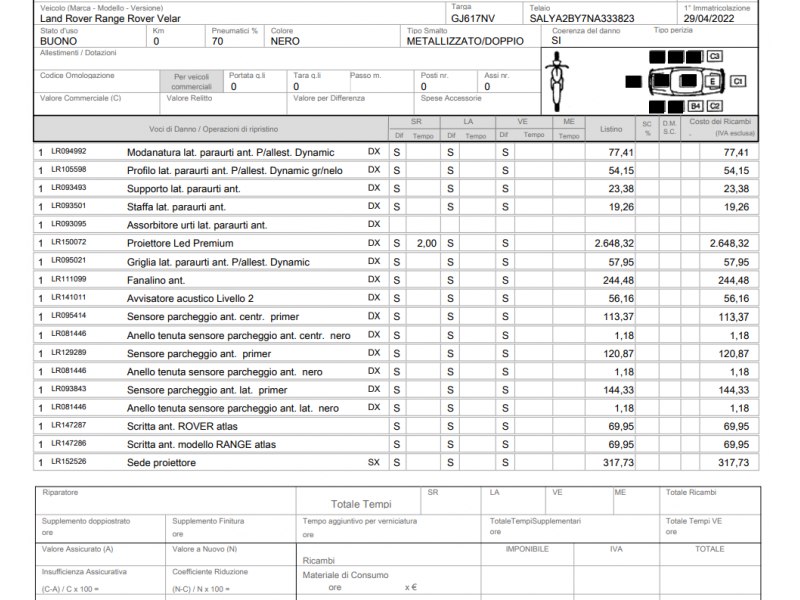
Task: Click Staffa lat. paraurti ant. description
Action: [177, 207]
